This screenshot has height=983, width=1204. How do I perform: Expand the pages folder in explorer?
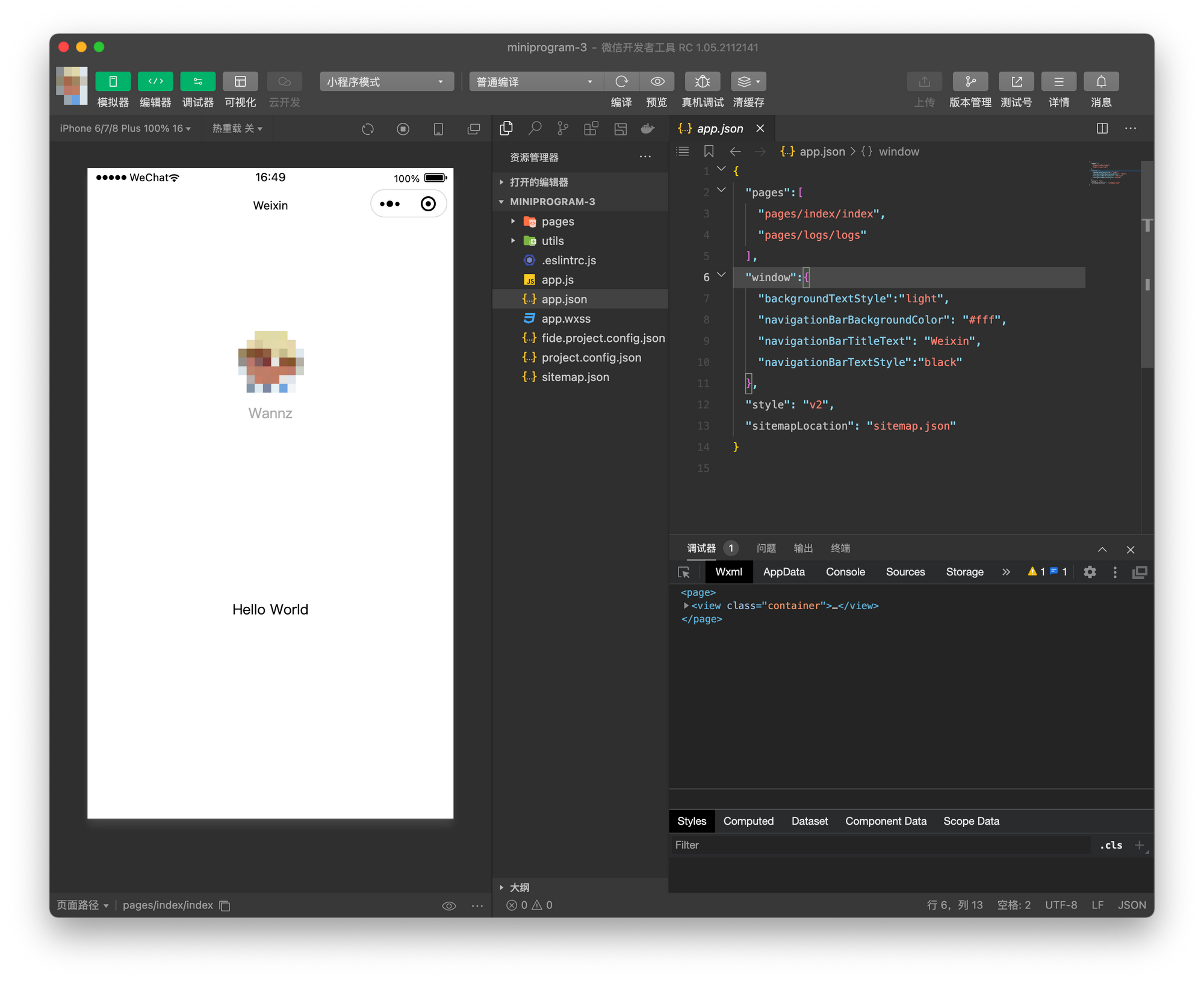point(513,221)
